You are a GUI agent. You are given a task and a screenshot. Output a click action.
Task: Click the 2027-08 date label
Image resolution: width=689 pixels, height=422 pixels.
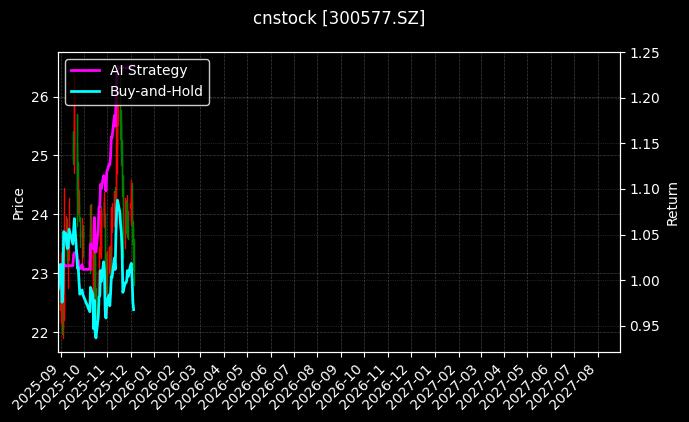coord(571,387)
